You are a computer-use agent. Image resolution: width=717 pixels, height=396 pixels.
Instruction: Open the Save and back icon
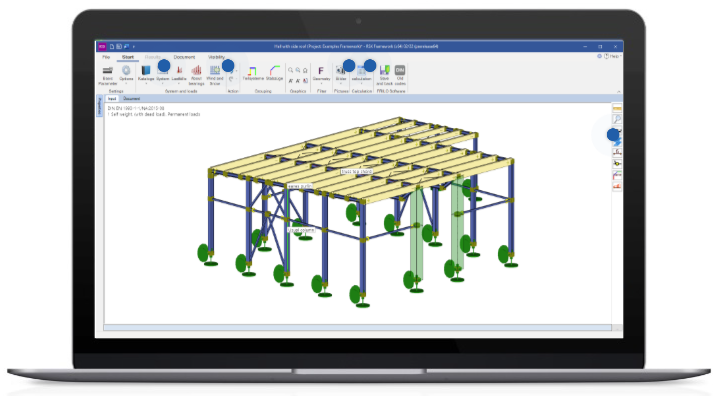pyautogui.click(x=385, y=70)
